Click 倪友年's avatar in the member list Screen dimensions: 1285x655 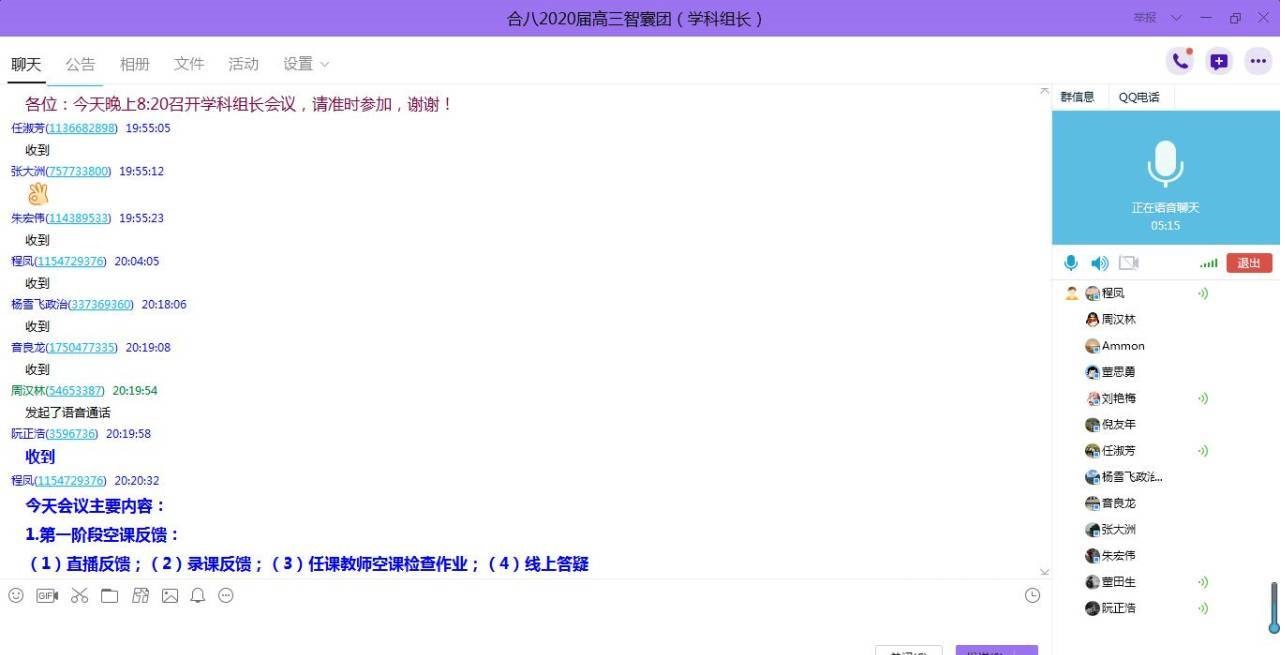(x=1092, y=425)
